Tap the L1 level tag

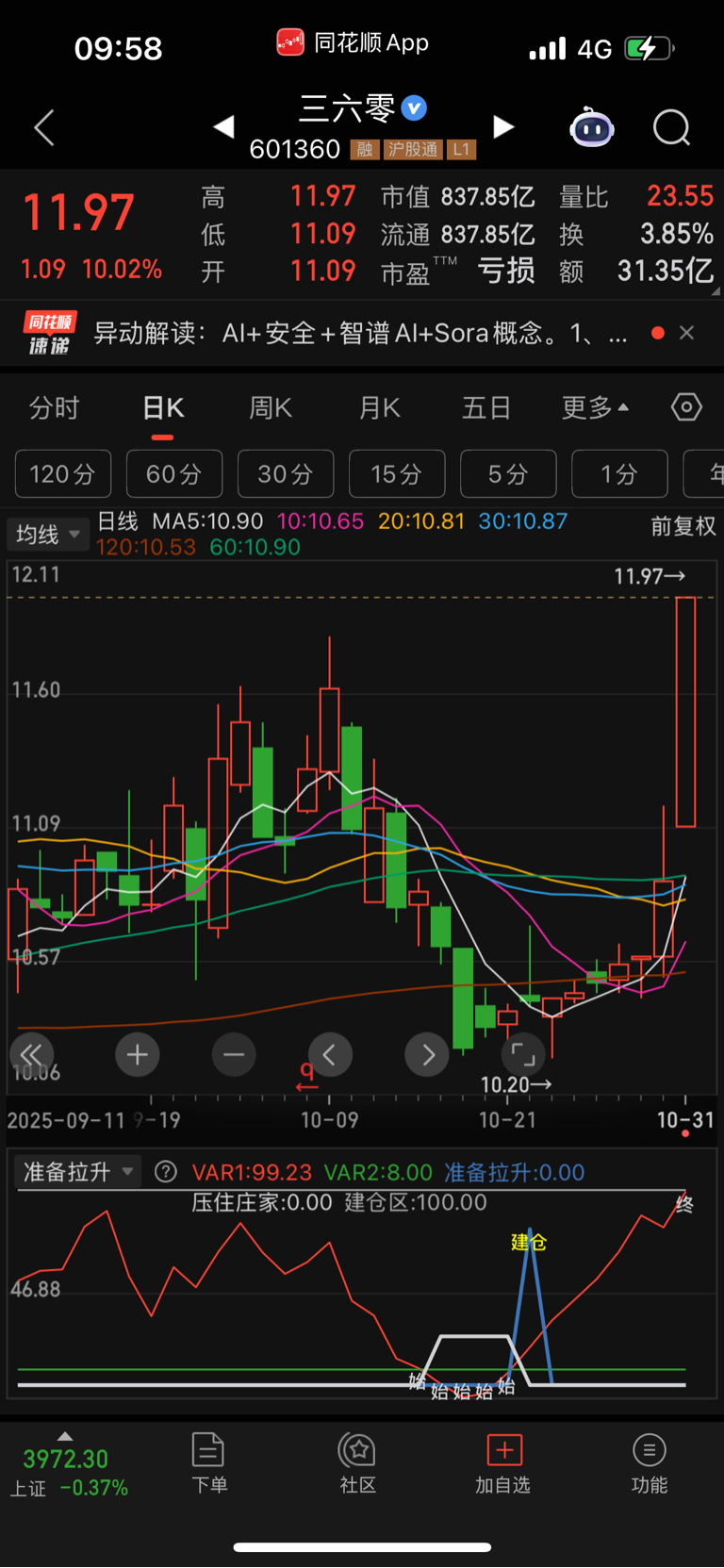[461, 150]
